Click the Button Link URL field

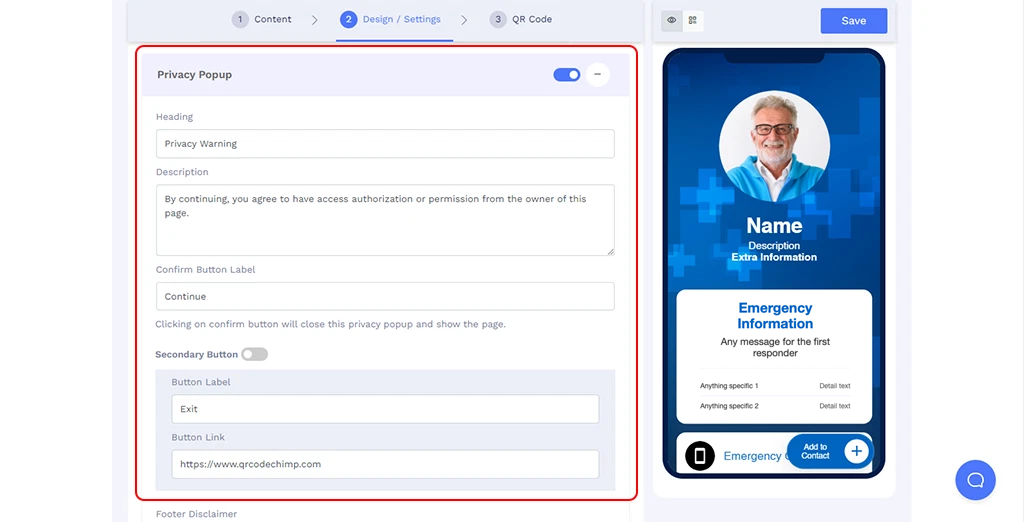(x=385, y=464)
